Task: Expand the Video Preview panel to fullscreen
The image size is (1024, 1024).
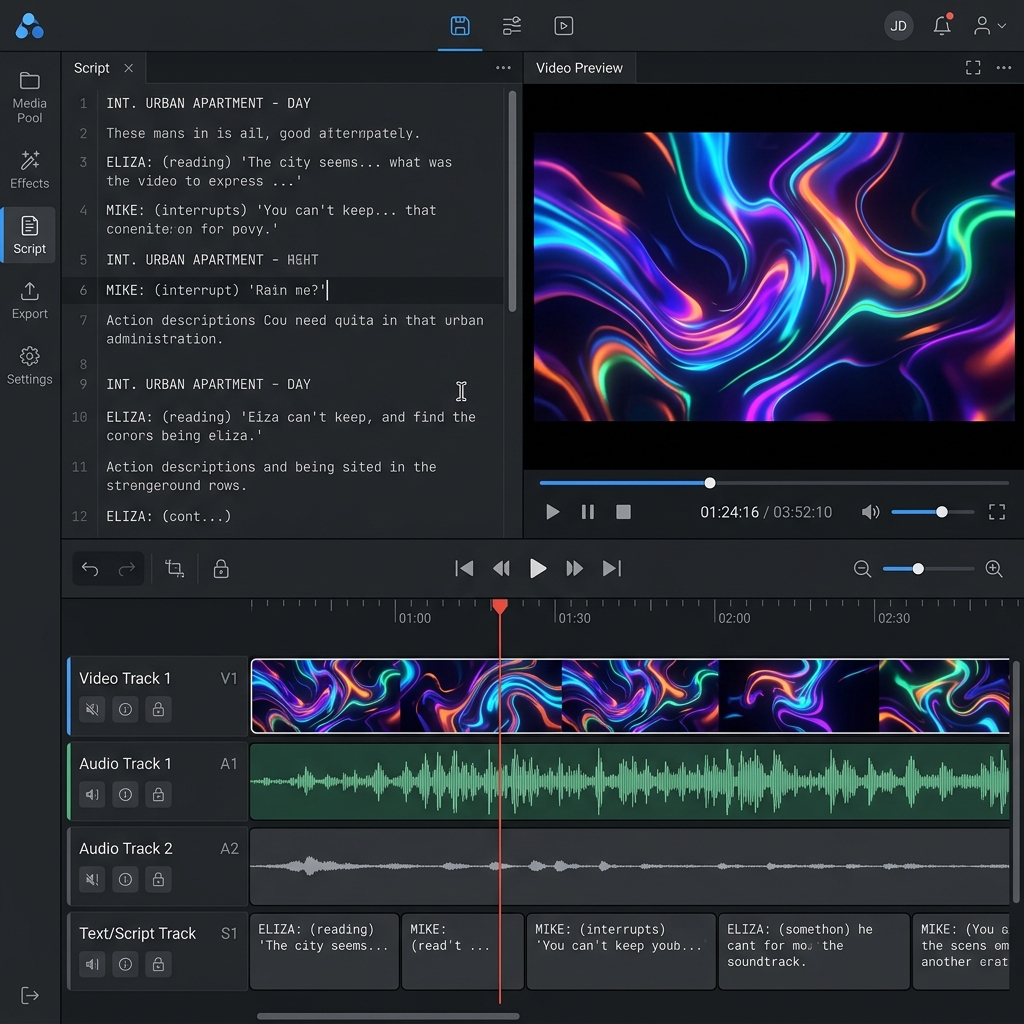Action: pyautogui.click(x=972, y=68)
